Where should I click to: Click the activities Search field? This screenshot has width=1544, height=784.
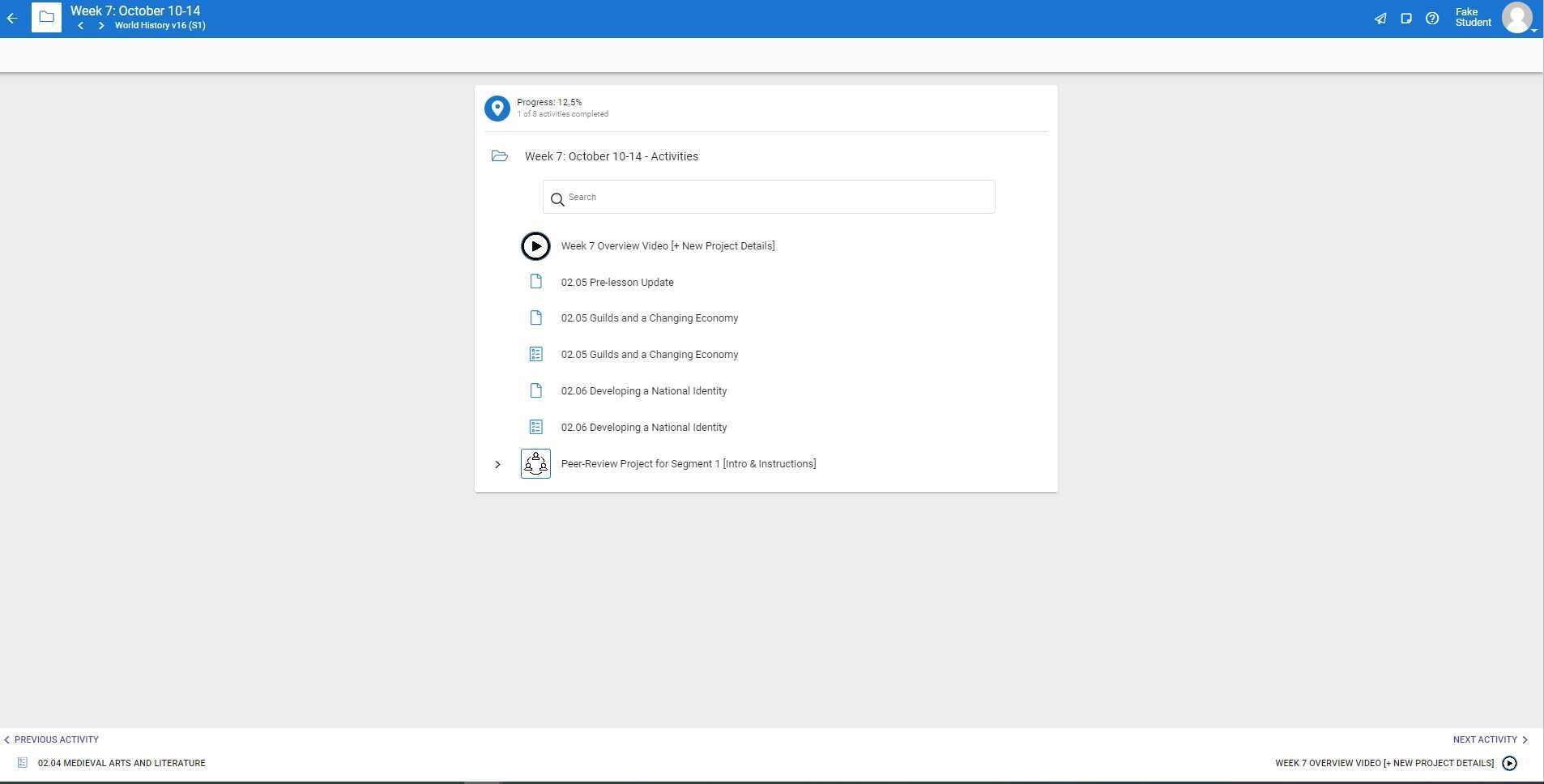pyautogui.click(x=768, y=198)
